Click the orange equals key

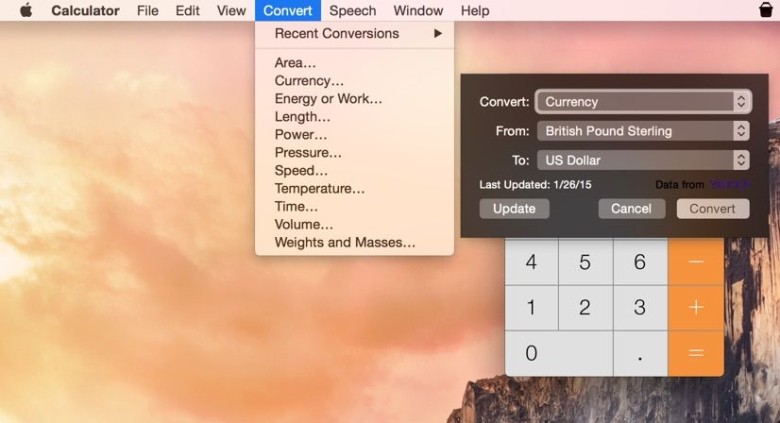696,353
